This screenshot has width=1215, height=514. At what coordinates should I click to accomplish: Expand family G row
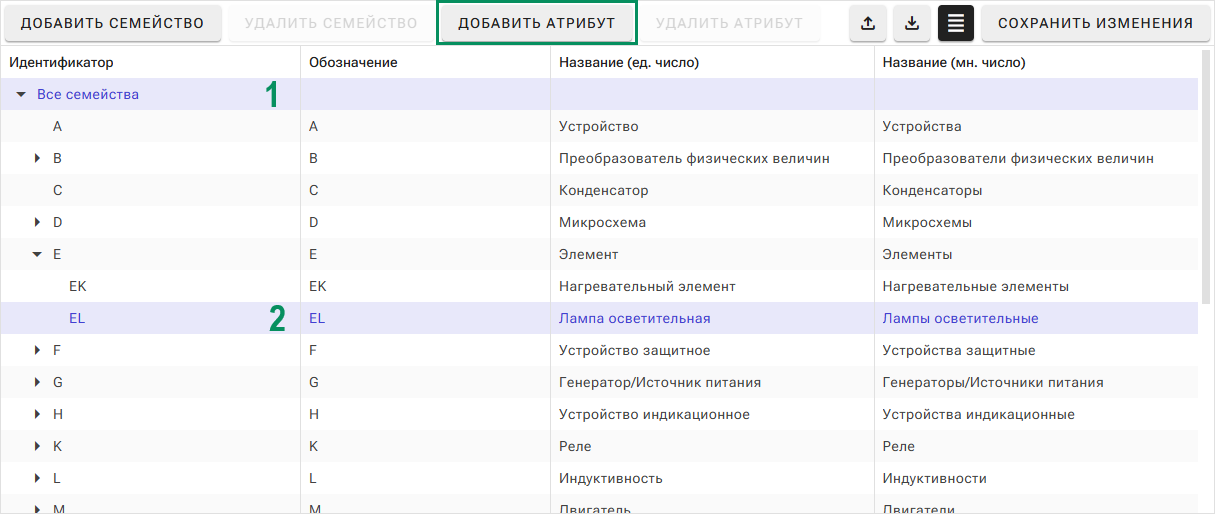point(37,382)
